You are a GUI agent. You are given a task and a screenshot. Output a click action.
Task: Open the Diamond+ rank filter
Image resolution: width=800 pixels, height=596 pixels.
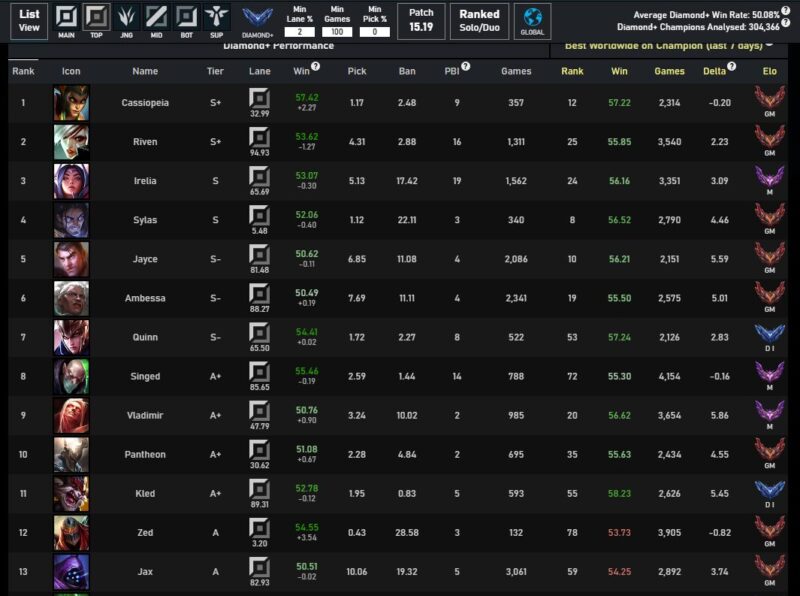tap(258, 20)
